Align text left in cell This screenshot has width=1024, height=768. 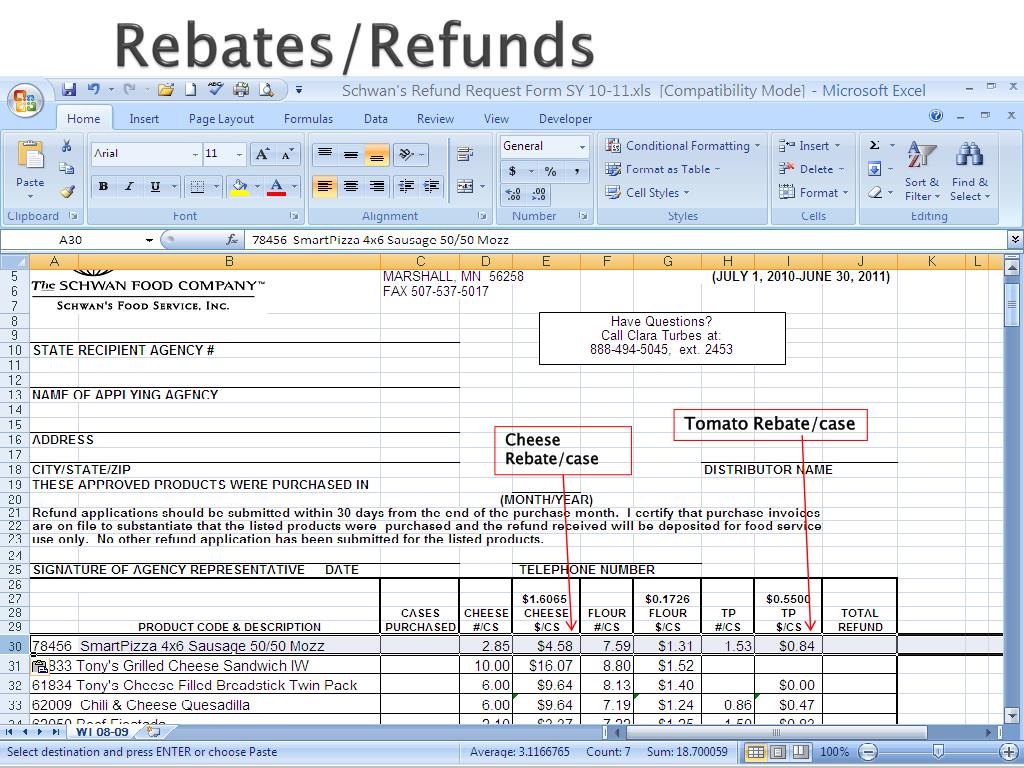point(325,187)
